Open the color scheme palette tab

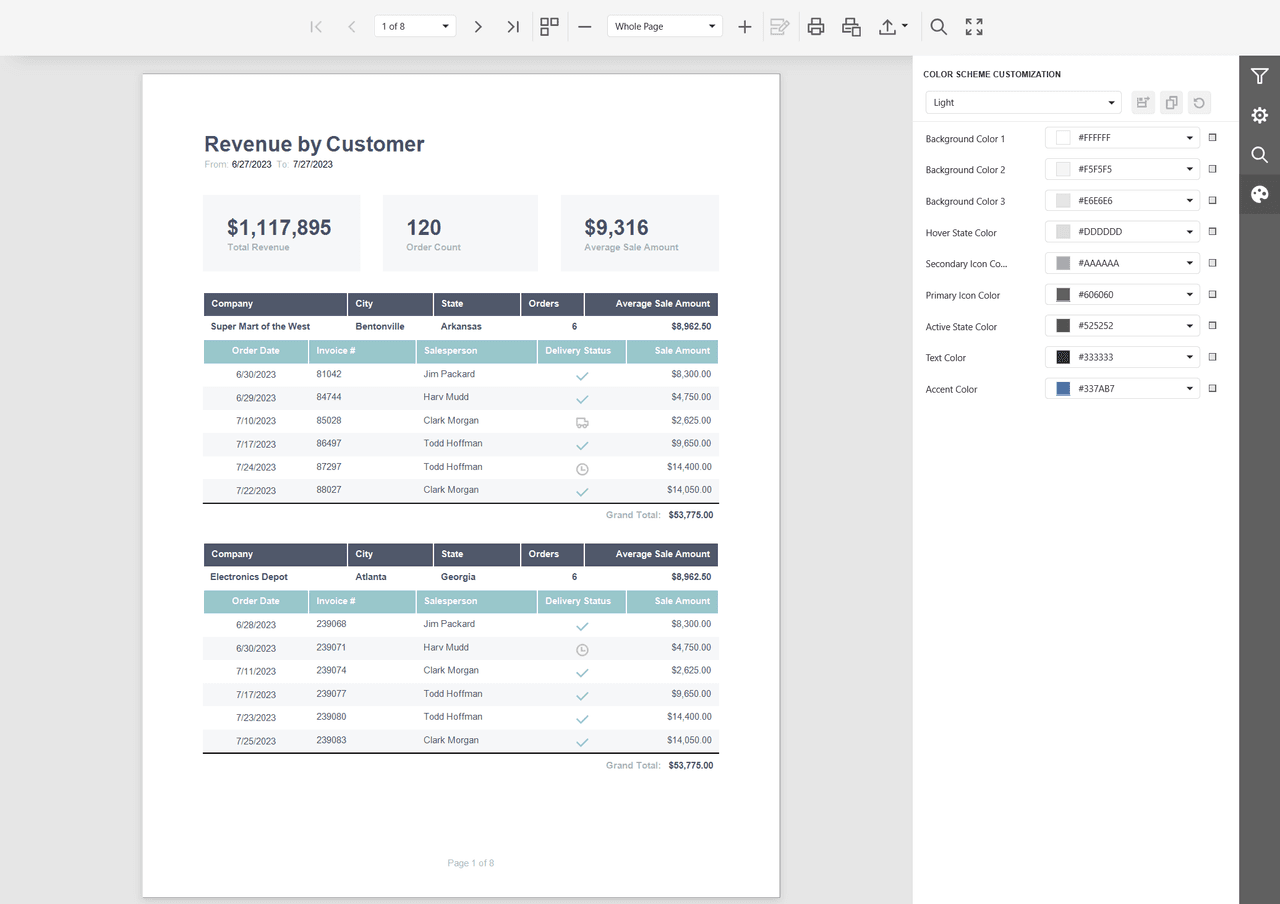1260,194
